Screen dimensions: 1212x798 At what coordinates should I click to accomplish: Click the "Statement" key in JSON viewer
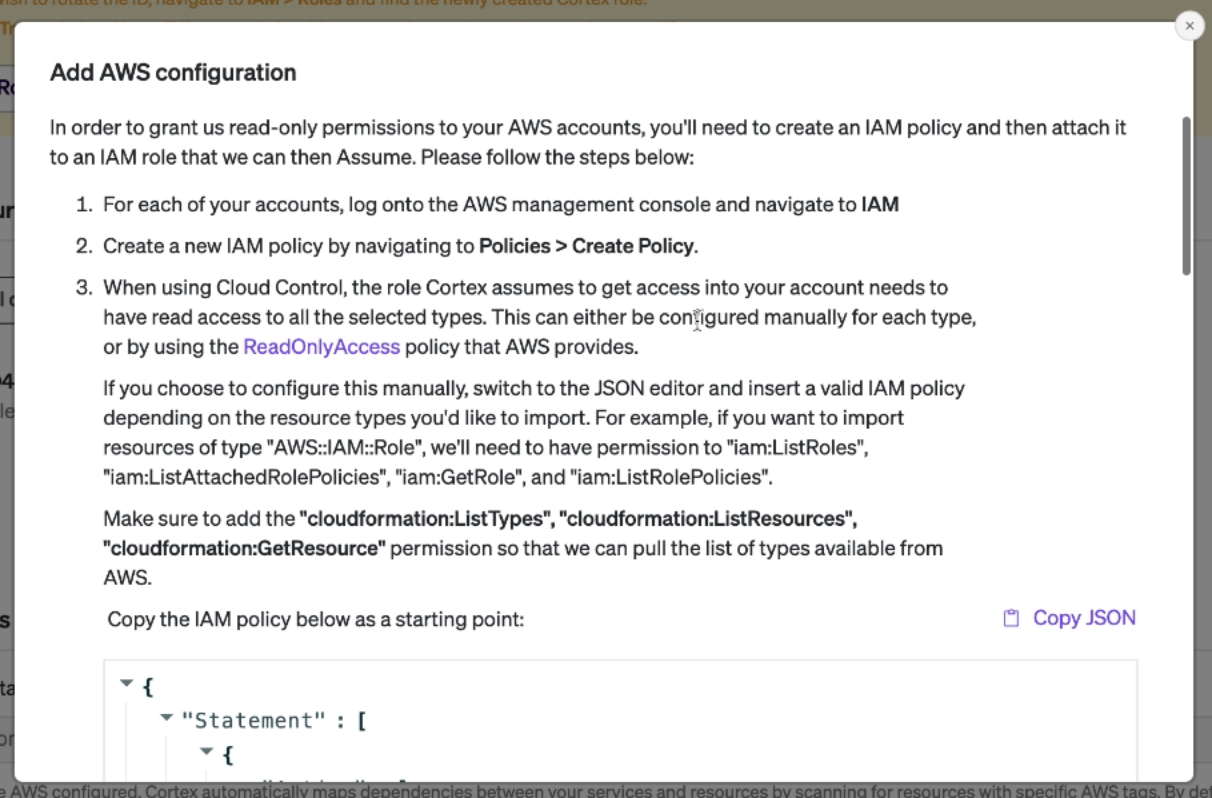click(247, 721)
